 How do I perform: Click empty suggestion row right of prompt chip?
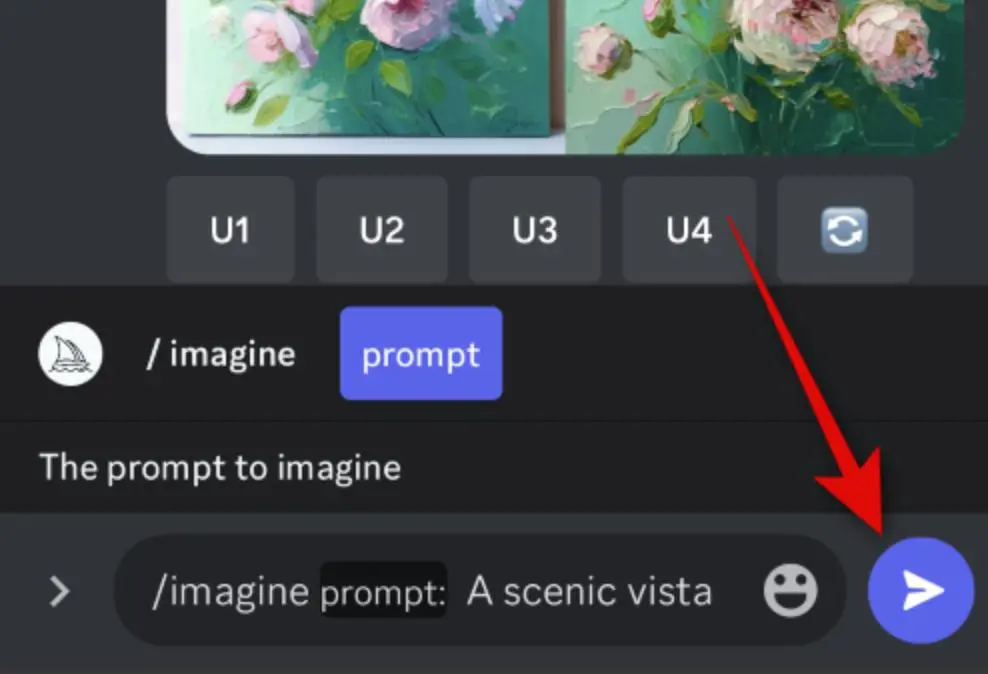(x=740, y=354)
